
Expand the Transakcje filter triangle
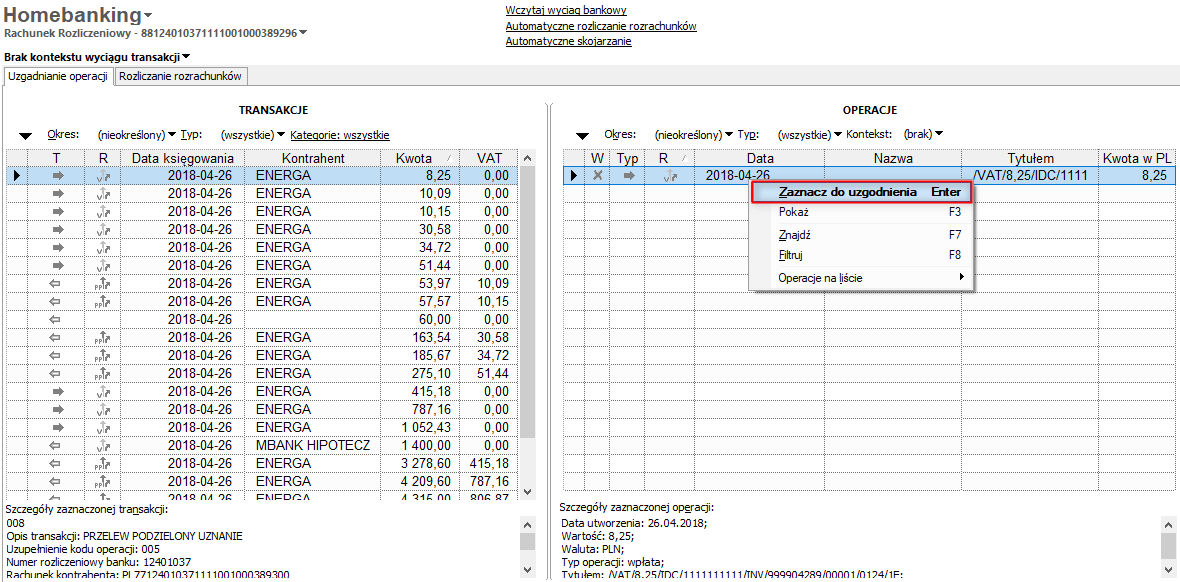coord(26,136)
